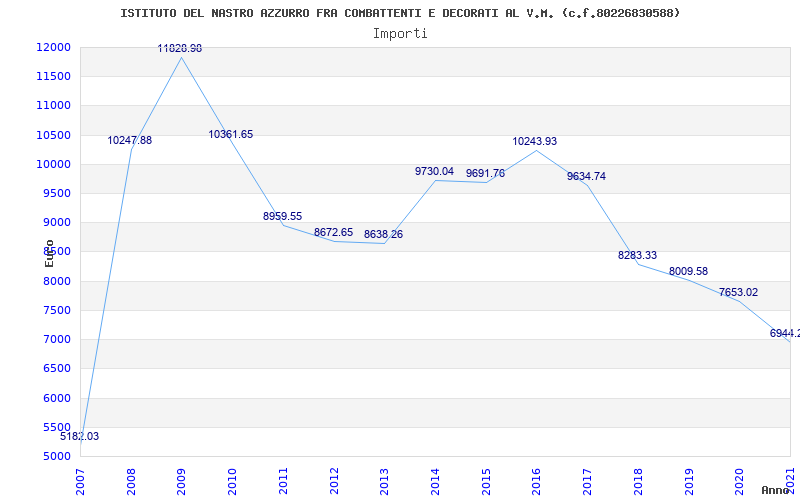
Task: Click the 'Importi' chart subtitle
Action: pos(400,34)
